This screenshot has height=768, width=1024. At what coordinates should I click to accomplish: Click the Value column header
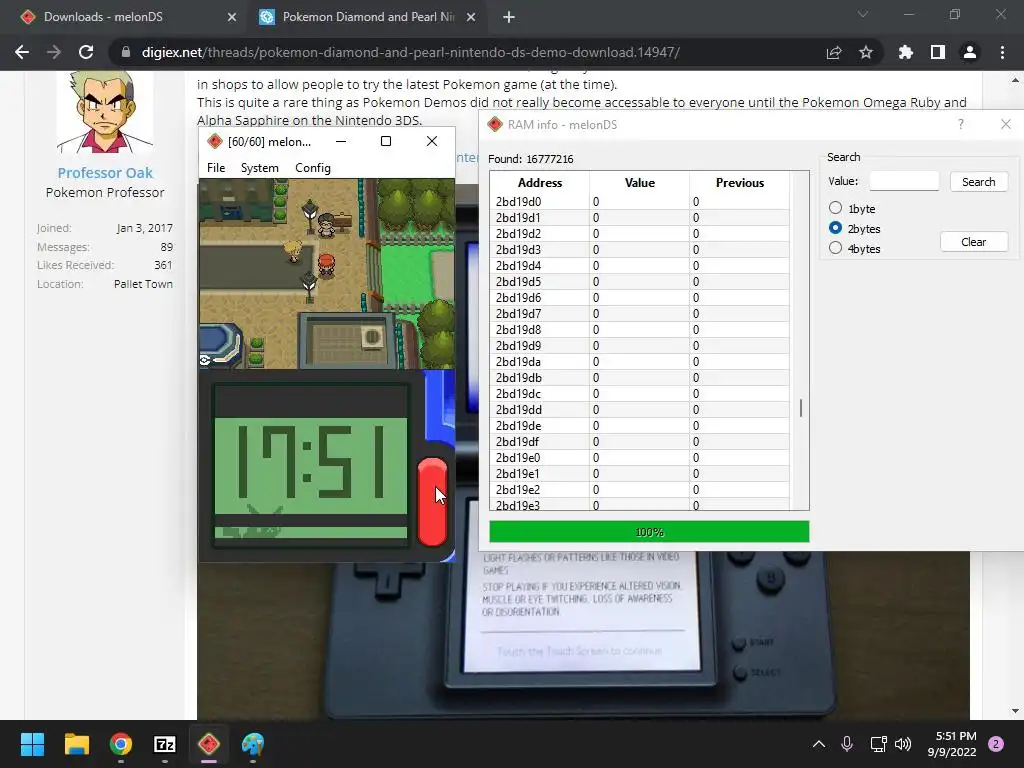639,183
